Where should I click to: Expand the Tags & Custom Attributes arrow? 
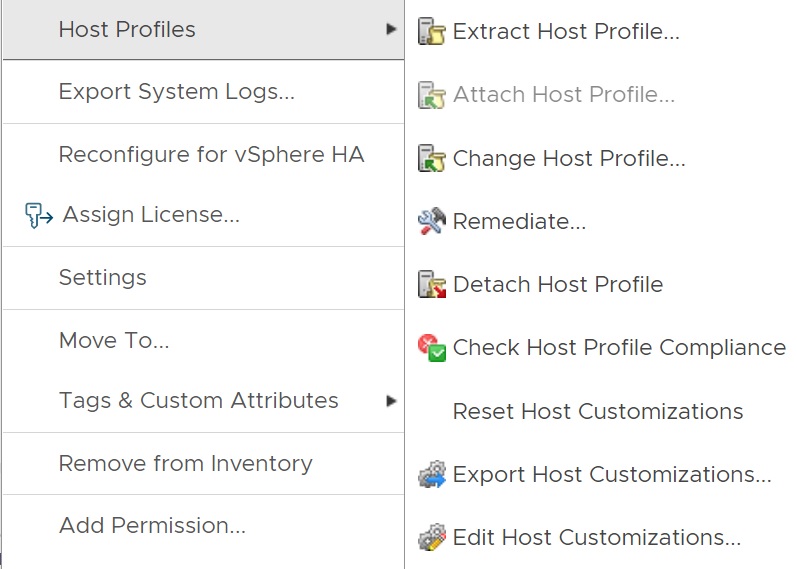pyautogui.click(x=391, y=401)
